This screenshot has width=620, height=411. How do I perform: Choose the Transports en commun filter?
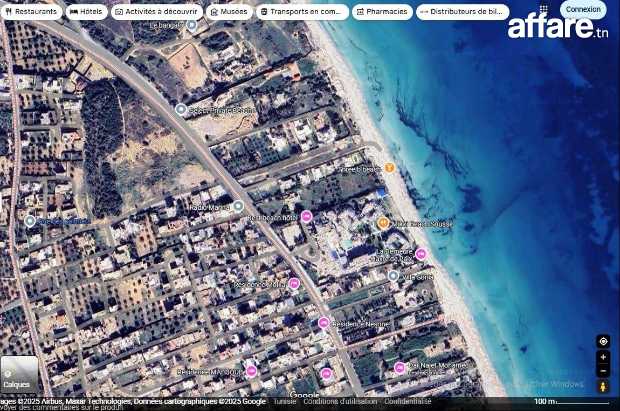click(x=303, y=12)
